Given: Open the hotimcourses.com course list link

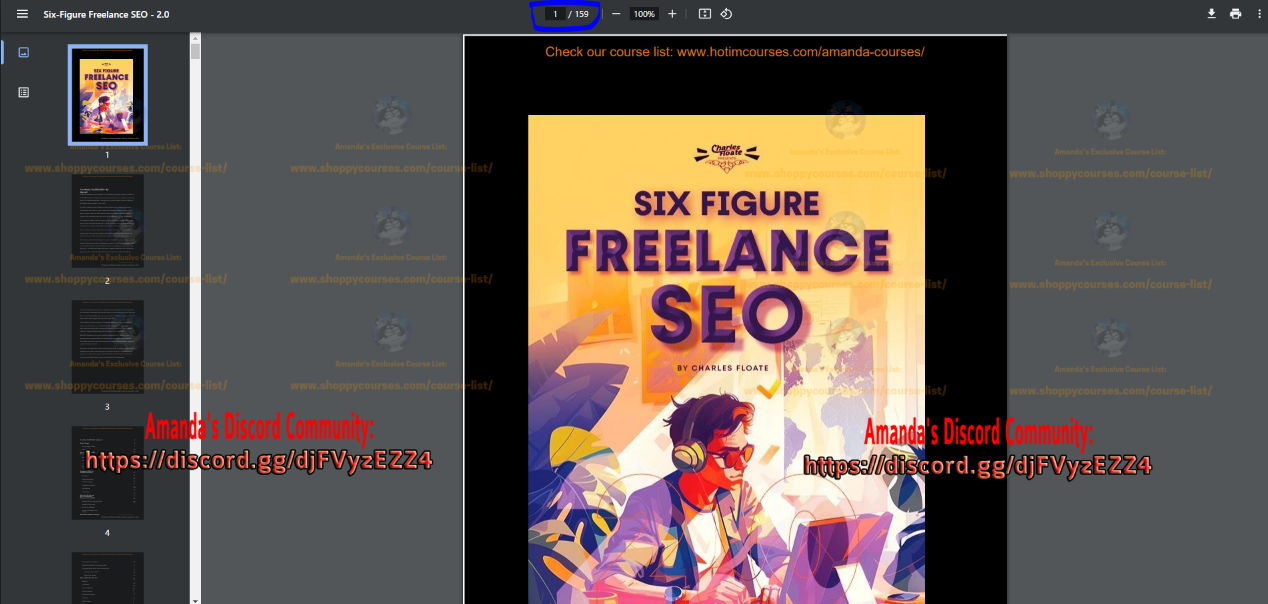Looking at the screenshot, I should click(x=734, y=52).
